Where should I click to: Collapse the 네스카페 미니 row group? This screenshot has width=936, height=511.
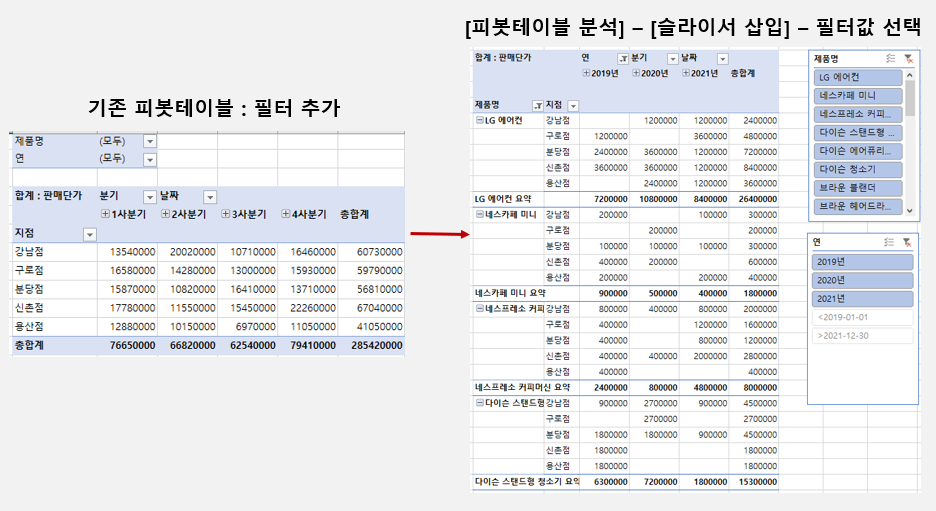[x=479, y=214]
